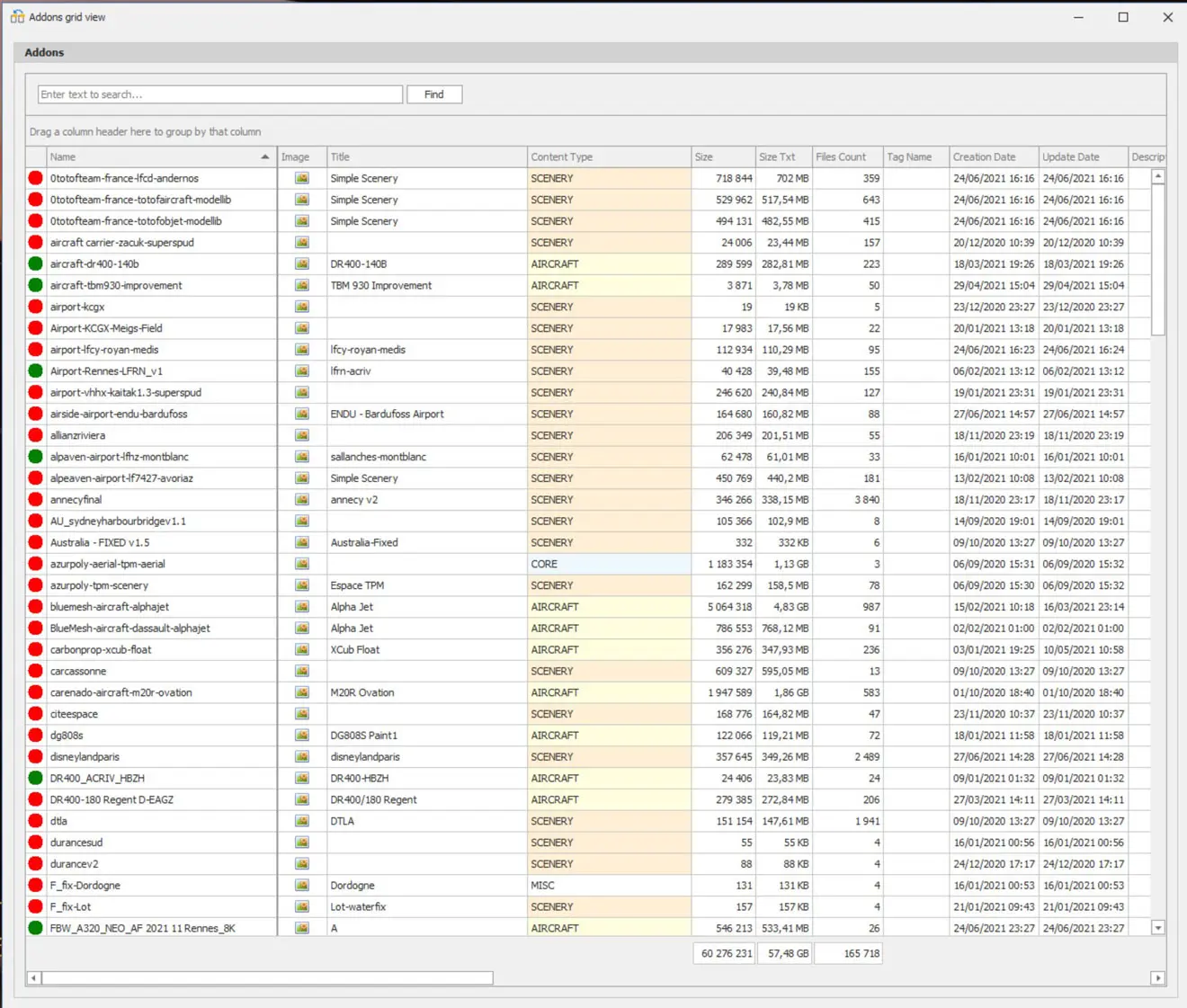1187x1008 pixels.
Task: Click the red status dot for dtla
Action: point(36,821)
